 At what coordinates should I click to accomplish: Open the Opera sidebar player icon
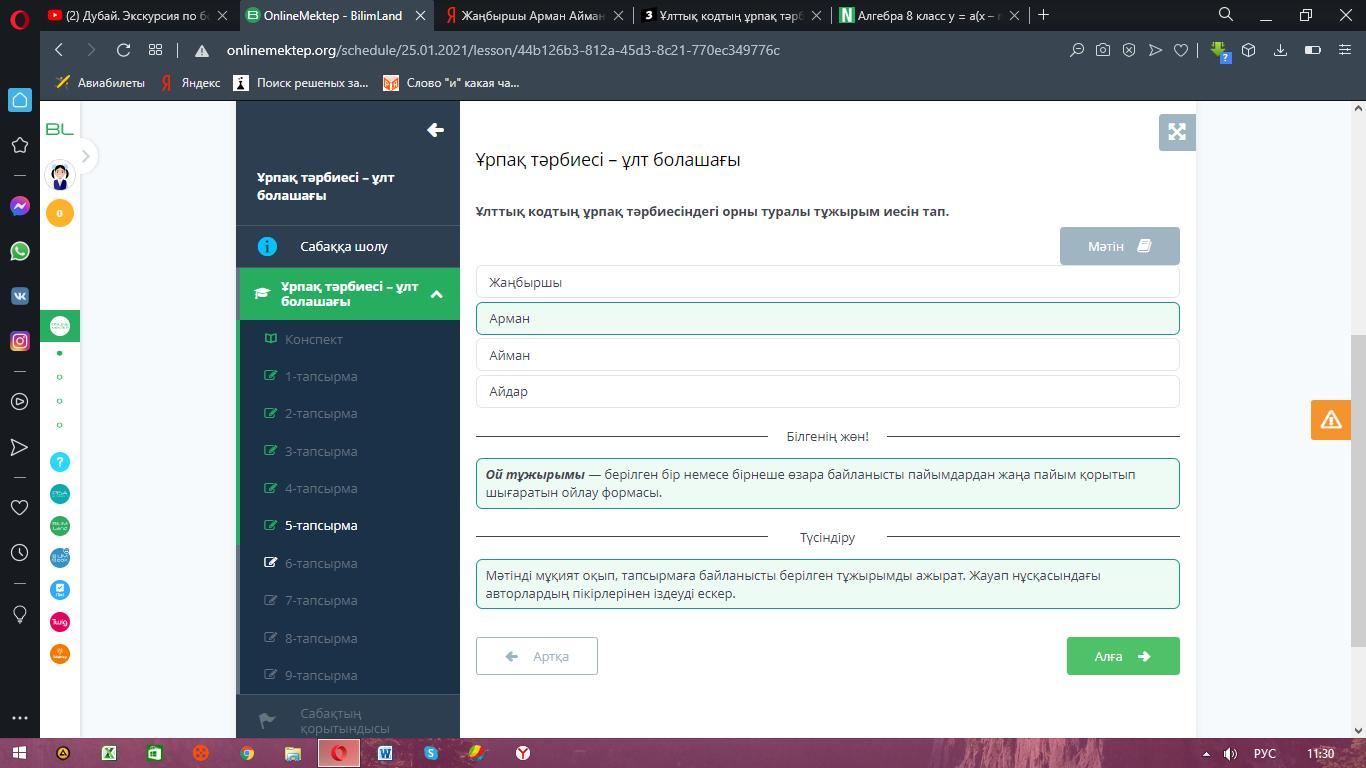coord(19,402)
